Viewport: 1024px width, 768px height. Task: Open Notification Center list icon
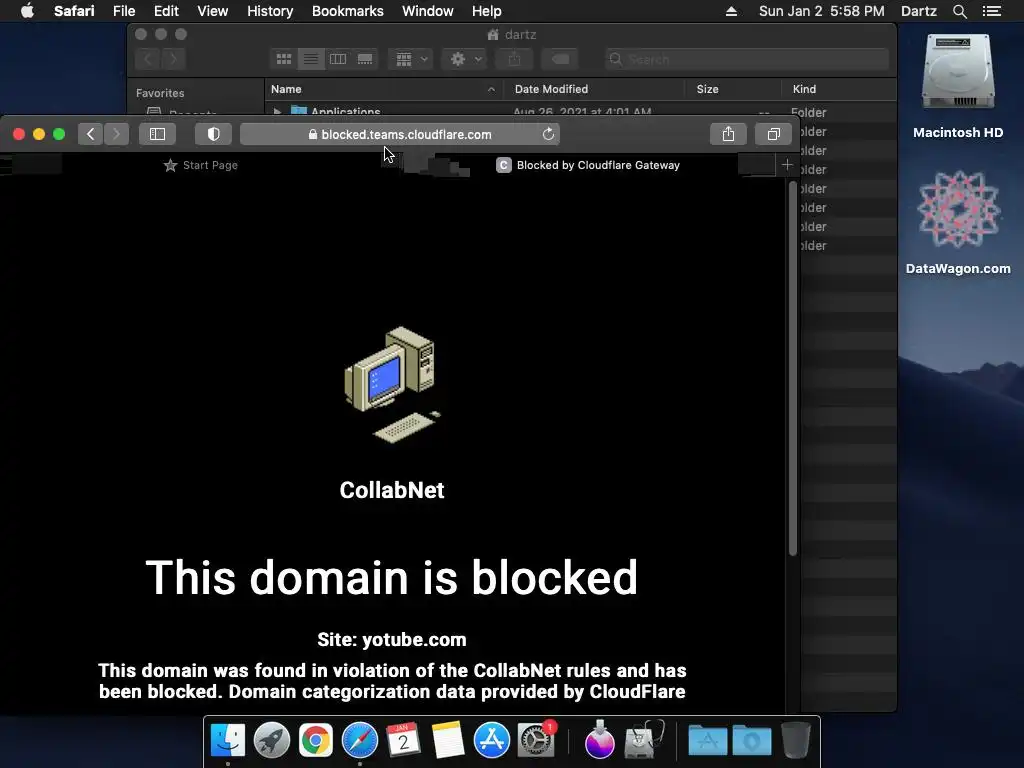[x=991, y=11]
